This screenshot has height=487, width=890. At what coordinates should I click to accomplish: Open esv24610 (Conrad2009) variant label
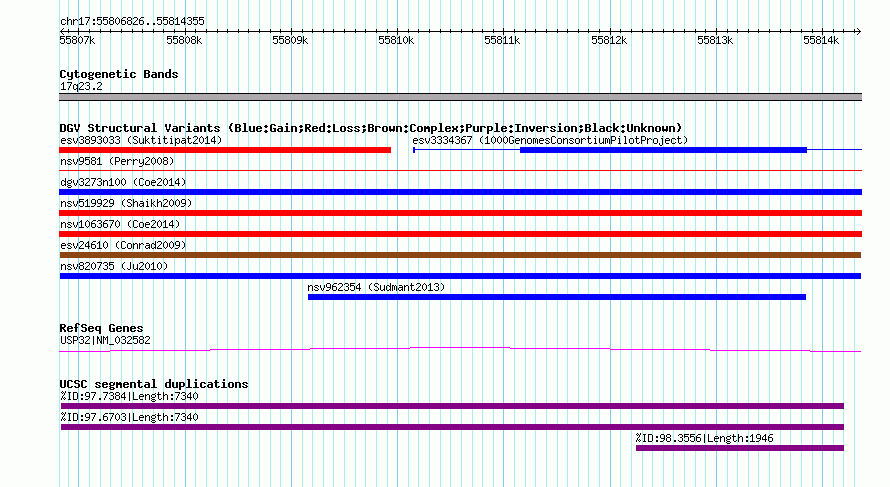point(123,245)
